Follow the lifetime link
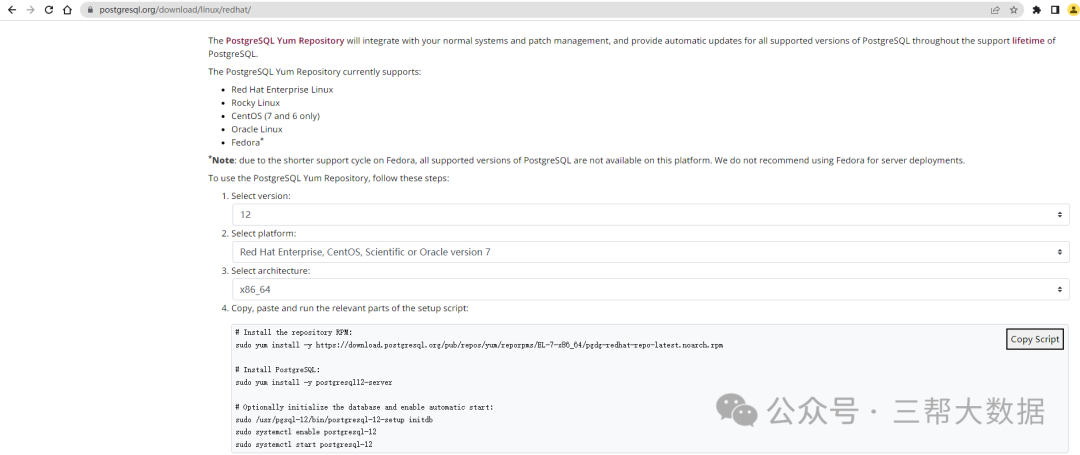Screen dimensions: 1080x455 [x=1027, y=41]
